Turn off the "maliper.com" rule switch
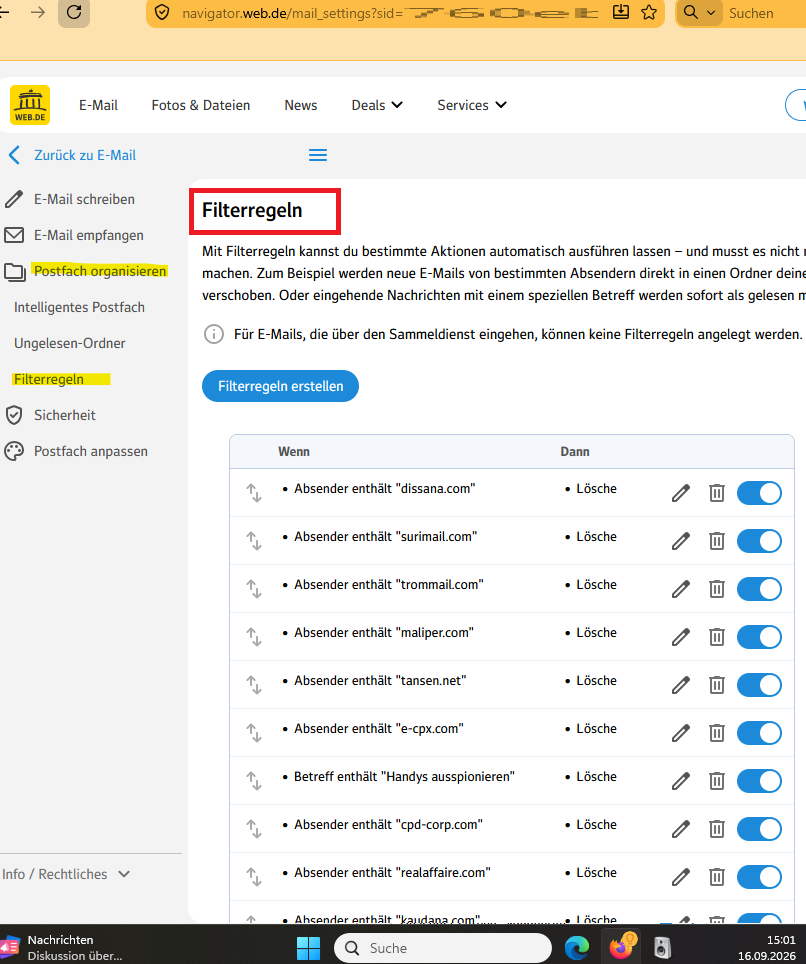This screenshot has height=964, width=806. (x=759, y=637)
